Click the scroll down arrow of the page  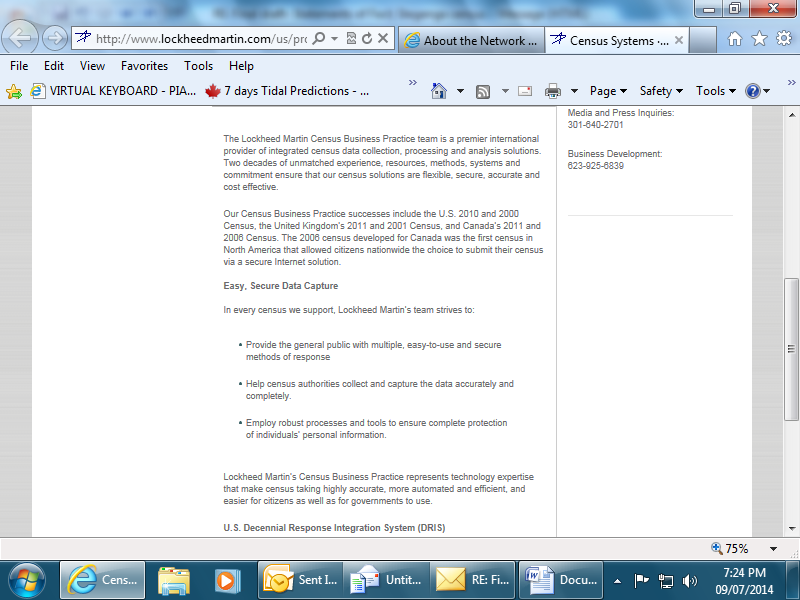[x=791, y=529]
